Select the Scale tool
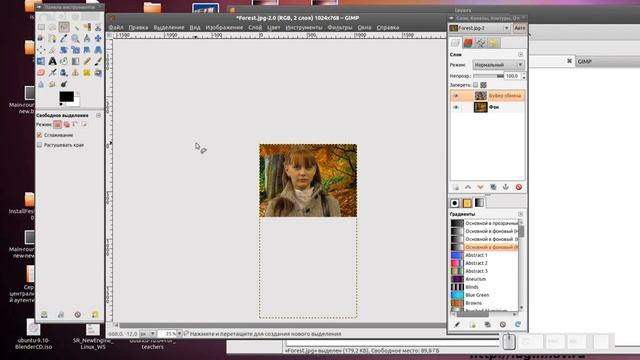 point(76,50)
